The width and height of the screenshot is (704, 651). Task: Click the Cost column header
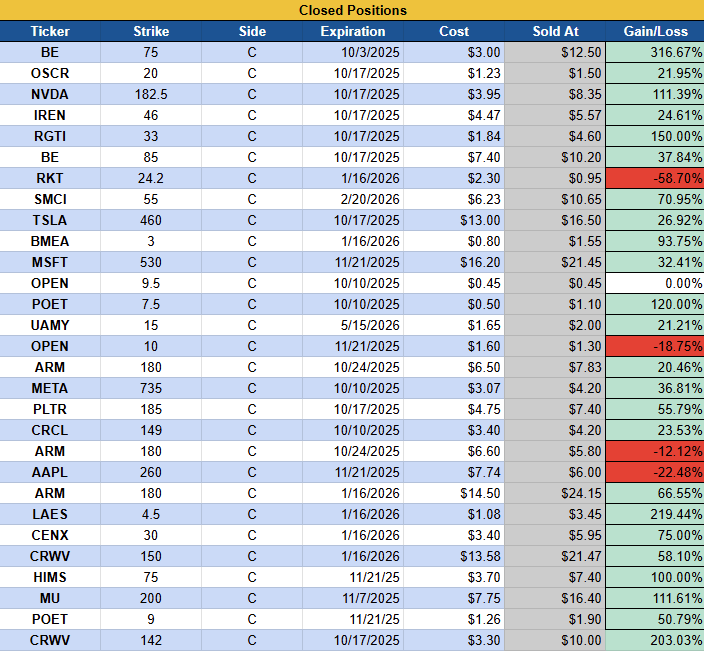click(454, 31)
